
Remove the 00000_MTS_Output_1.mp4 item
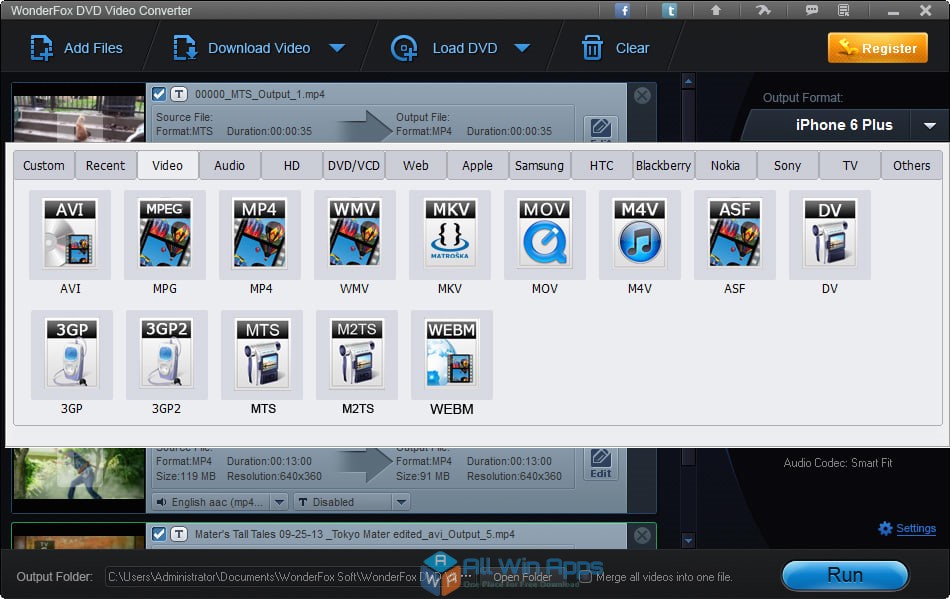(642, 95)
